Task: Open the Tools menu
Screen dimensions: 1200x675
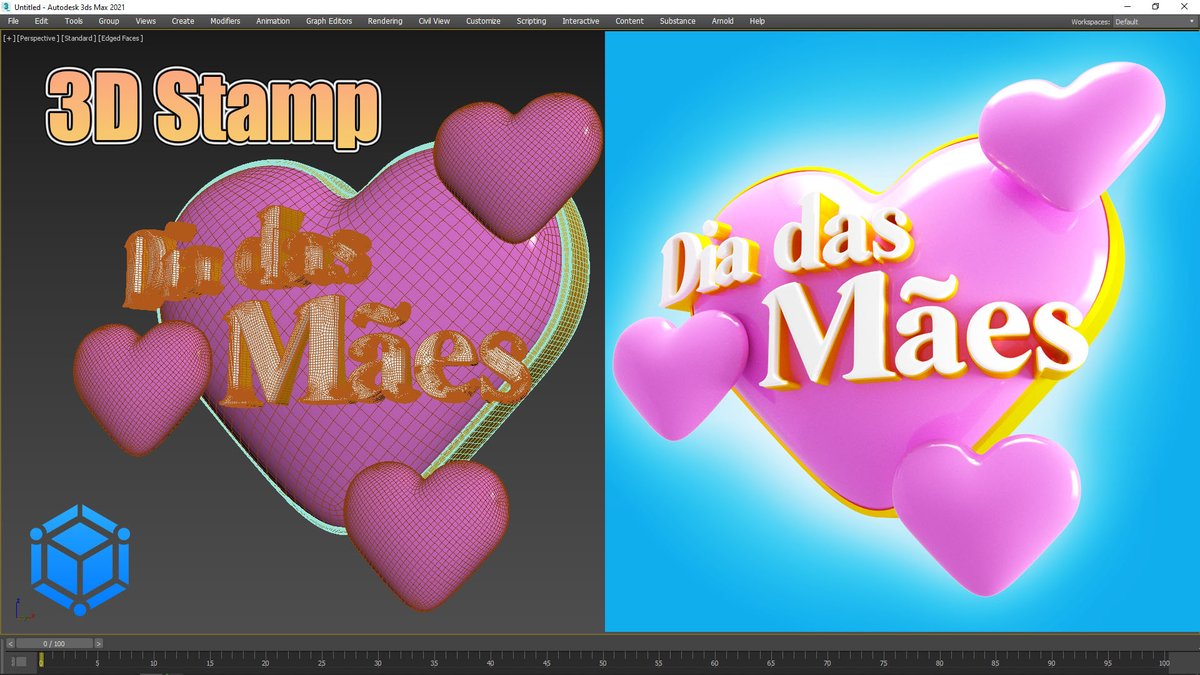Action: (x=74, y=21)
